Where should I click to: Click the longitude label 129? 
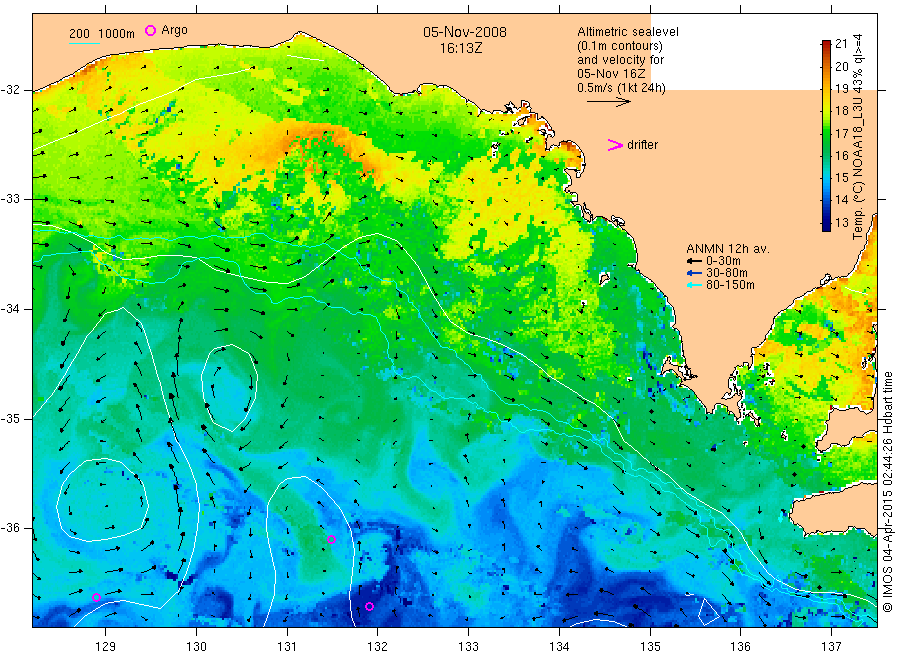coord(106,647)
